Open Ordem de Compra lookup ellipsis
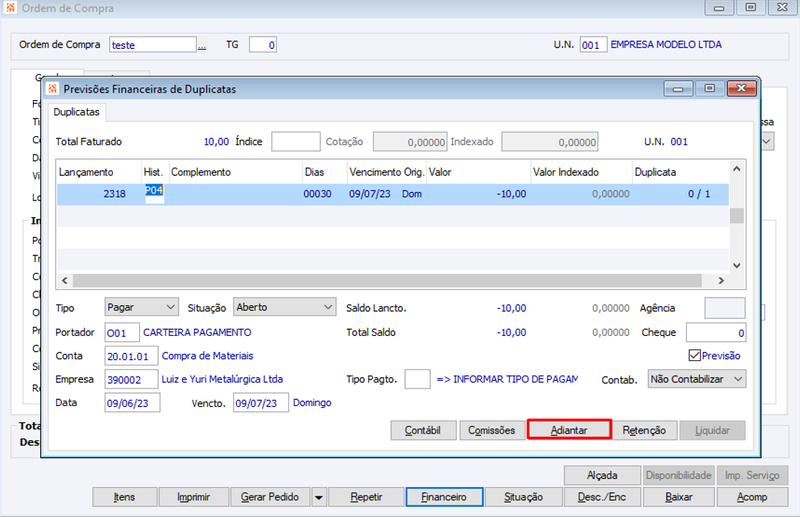 [x=202, y=46]
